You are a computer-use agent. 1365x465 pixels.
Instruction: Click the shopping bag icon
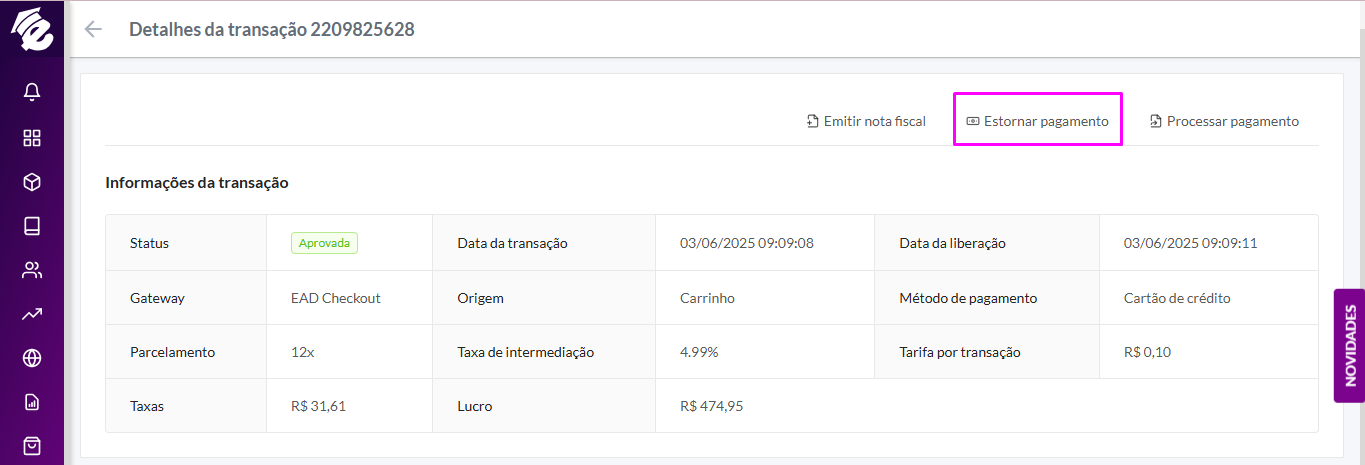32,446
